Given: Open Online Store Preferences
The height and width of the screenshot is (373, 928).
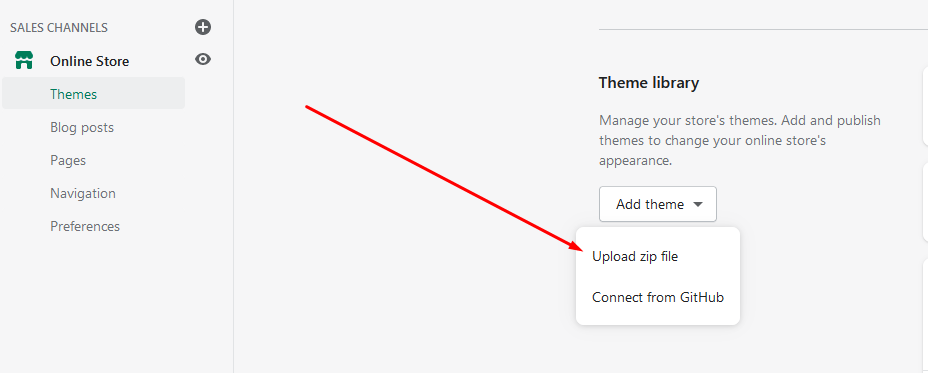Looking at the screenshot, I should [85, 227].
